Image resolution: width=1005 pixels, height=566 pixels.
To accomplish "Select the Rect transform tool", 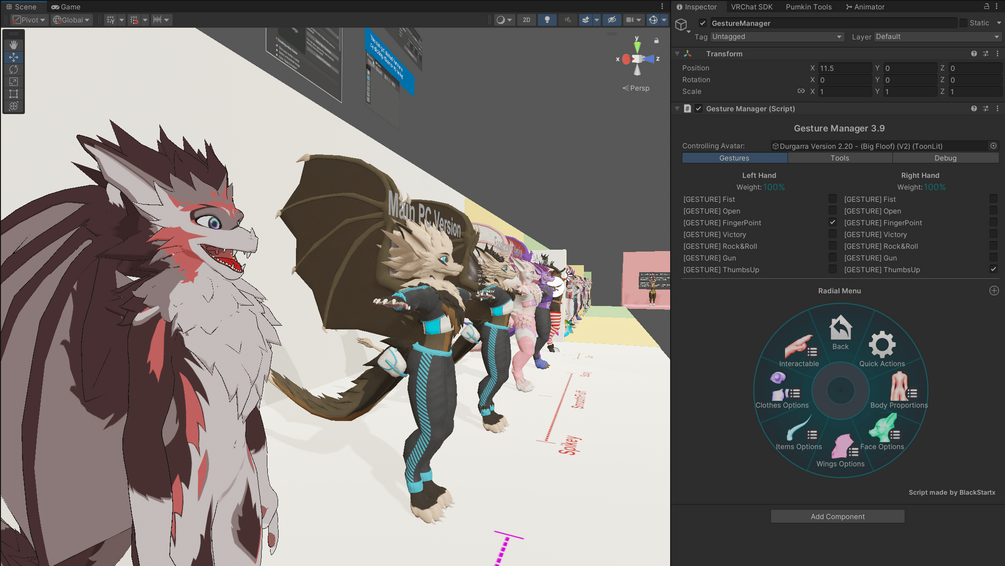I will (13, 94).
